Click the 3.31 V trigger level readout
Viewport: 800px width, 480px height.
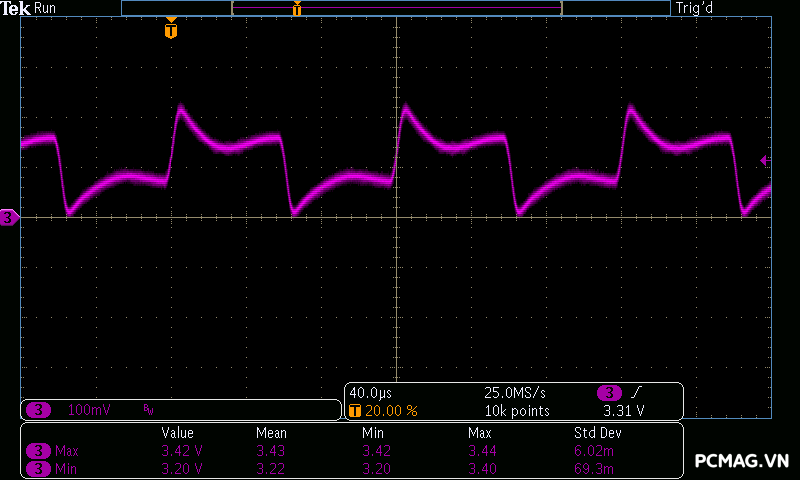point(623,410)
